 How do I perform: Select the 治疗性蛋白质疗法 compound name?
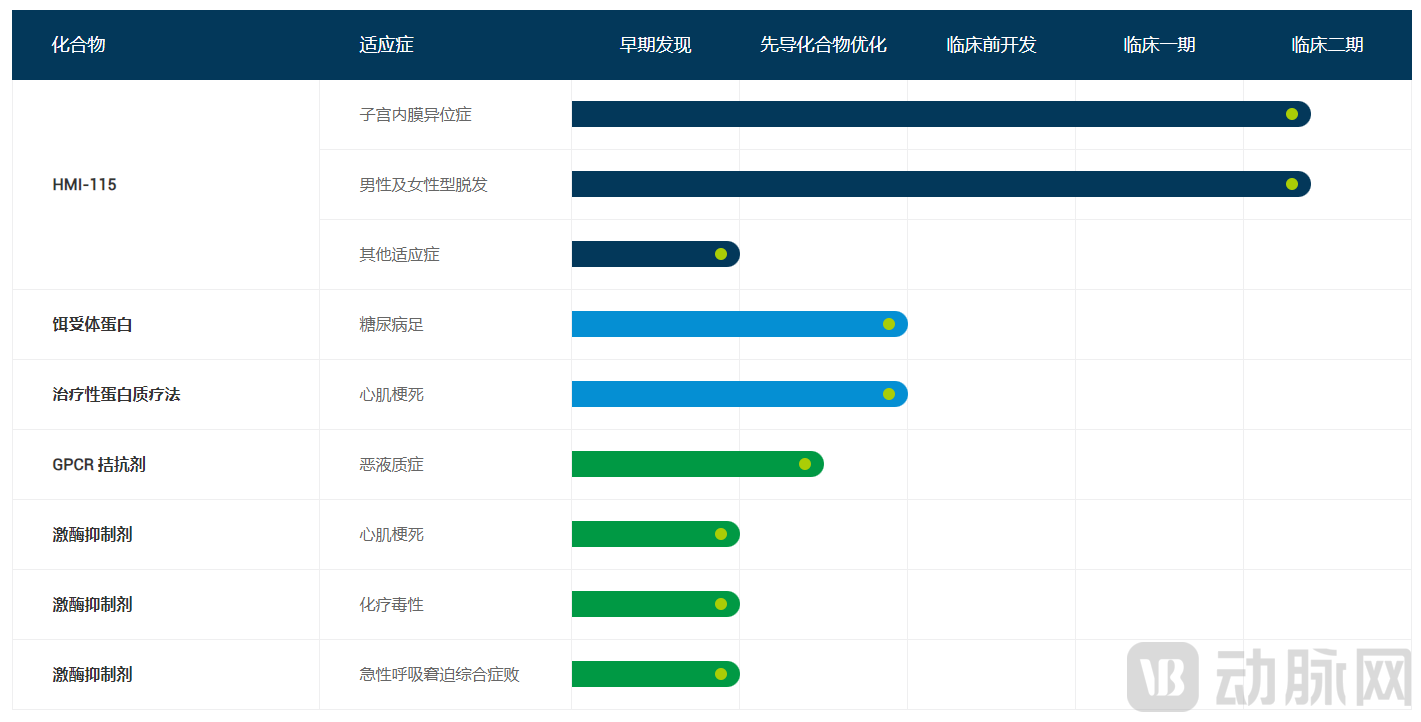116,395
